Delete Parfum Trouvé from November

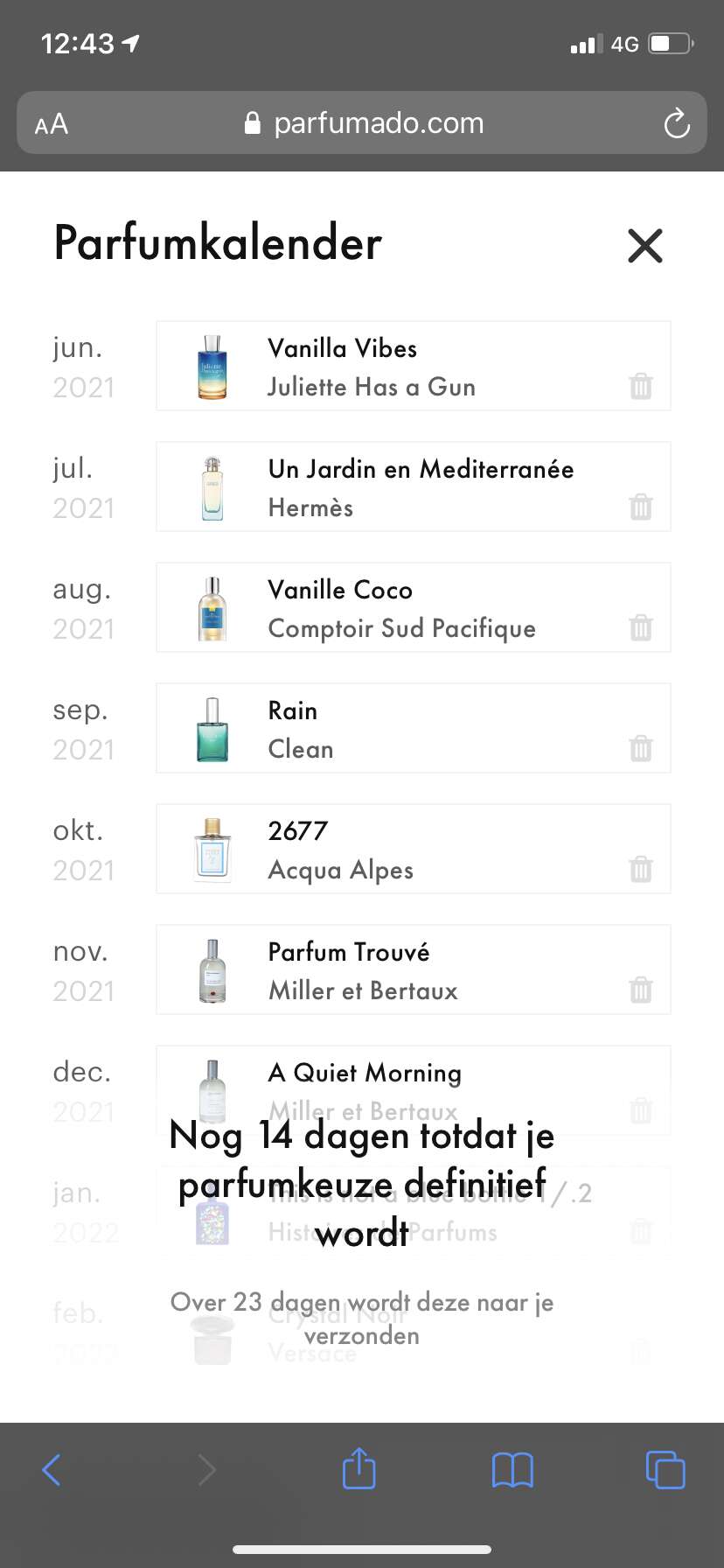(x=641, y=990)
